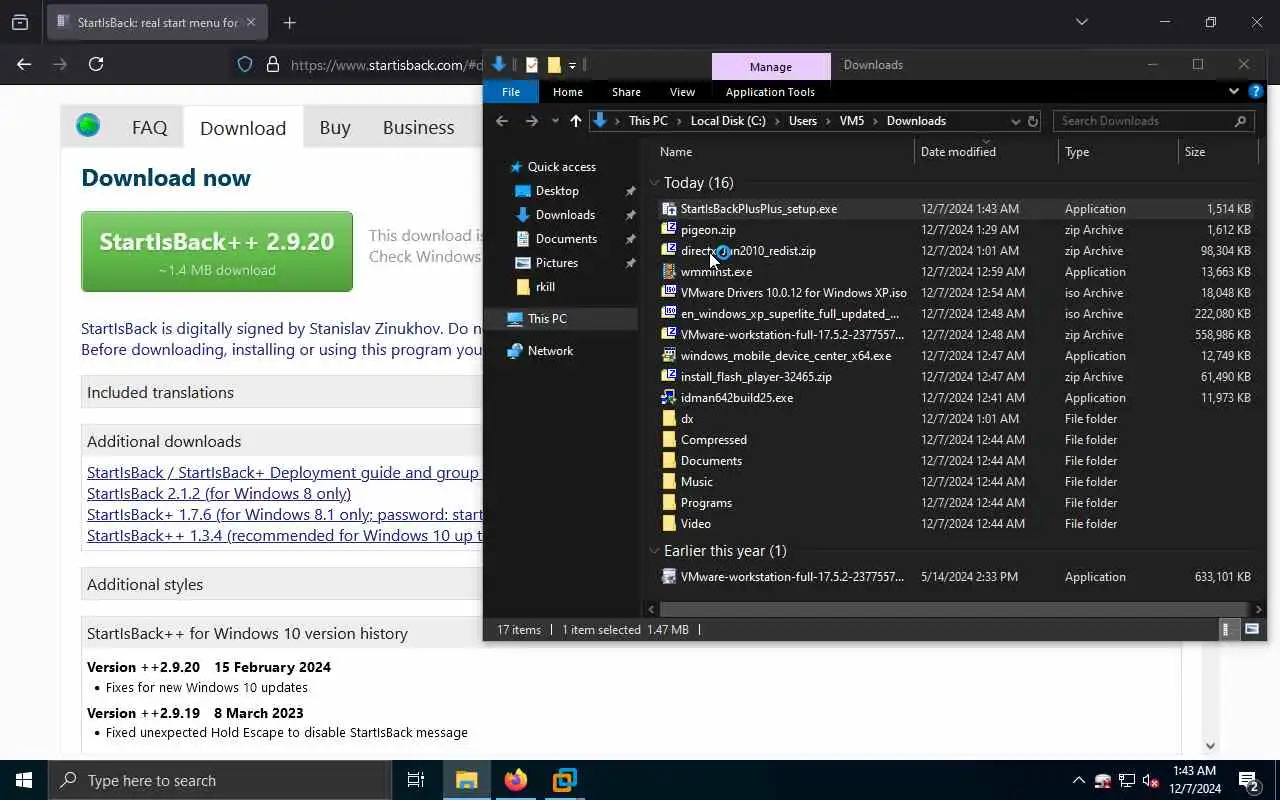Screen dimensions: 1280x800
Task: Select install_flash_player-32465.zip icon
Action: [x=669, y=377]
